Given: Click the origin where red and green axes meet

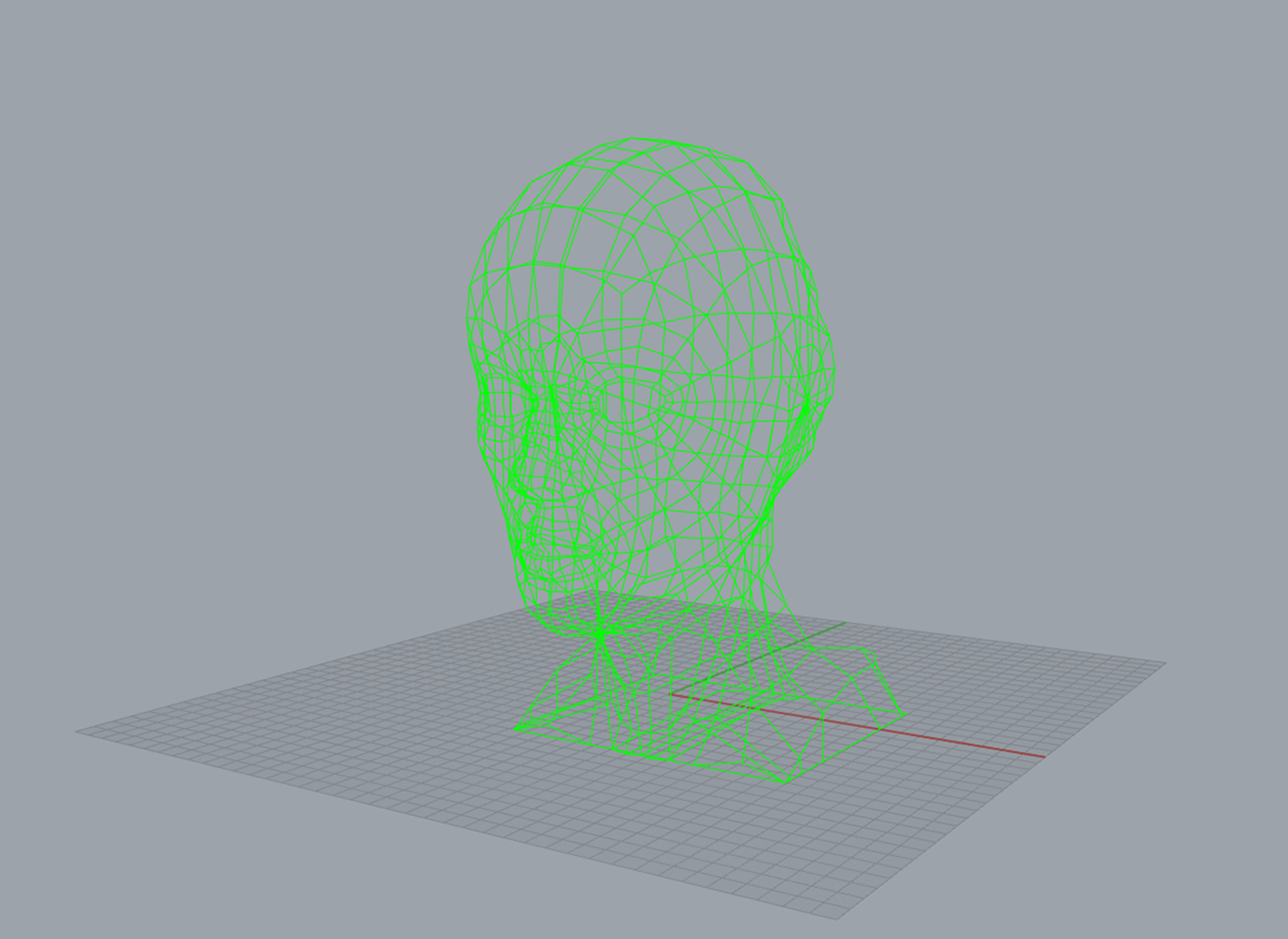Looking at the screenshot, I should click(x=671, y=694).
